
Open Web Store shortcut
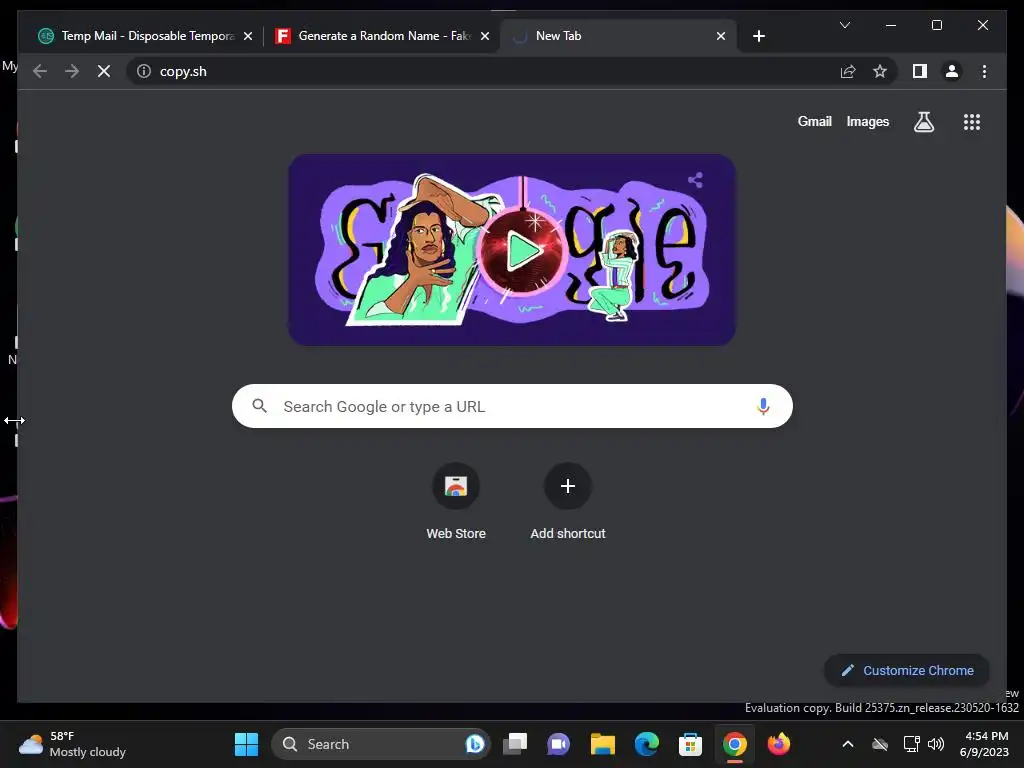point(456,502)
